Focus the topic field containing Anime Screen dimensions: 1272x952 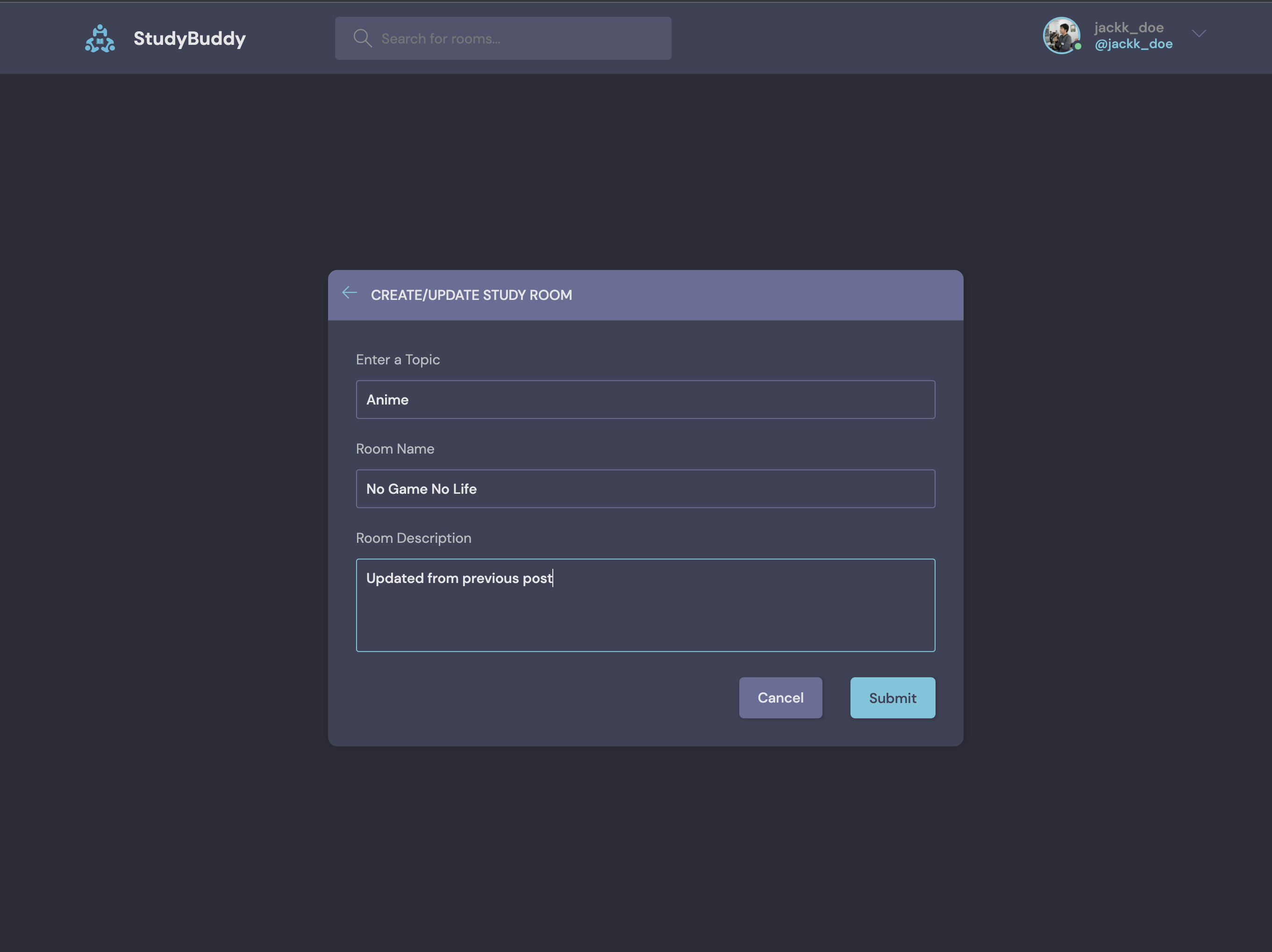coord(644,399)
